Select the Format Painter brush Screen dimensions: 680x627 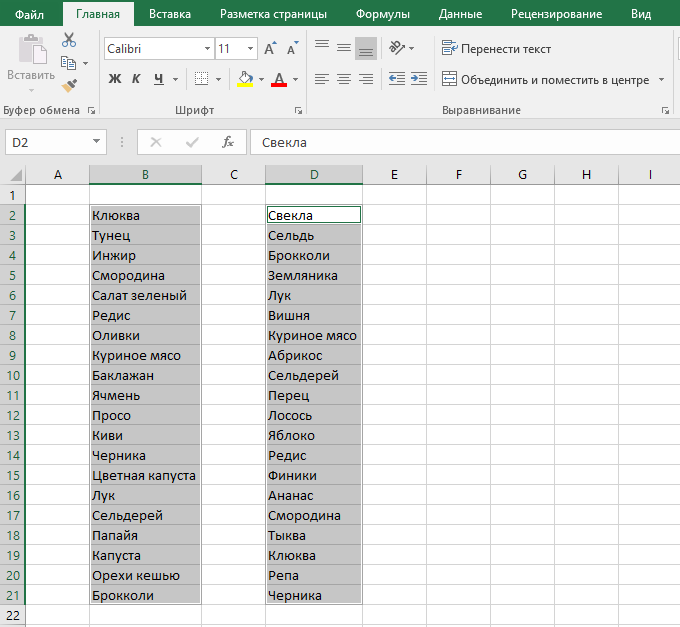pos(69,86)
